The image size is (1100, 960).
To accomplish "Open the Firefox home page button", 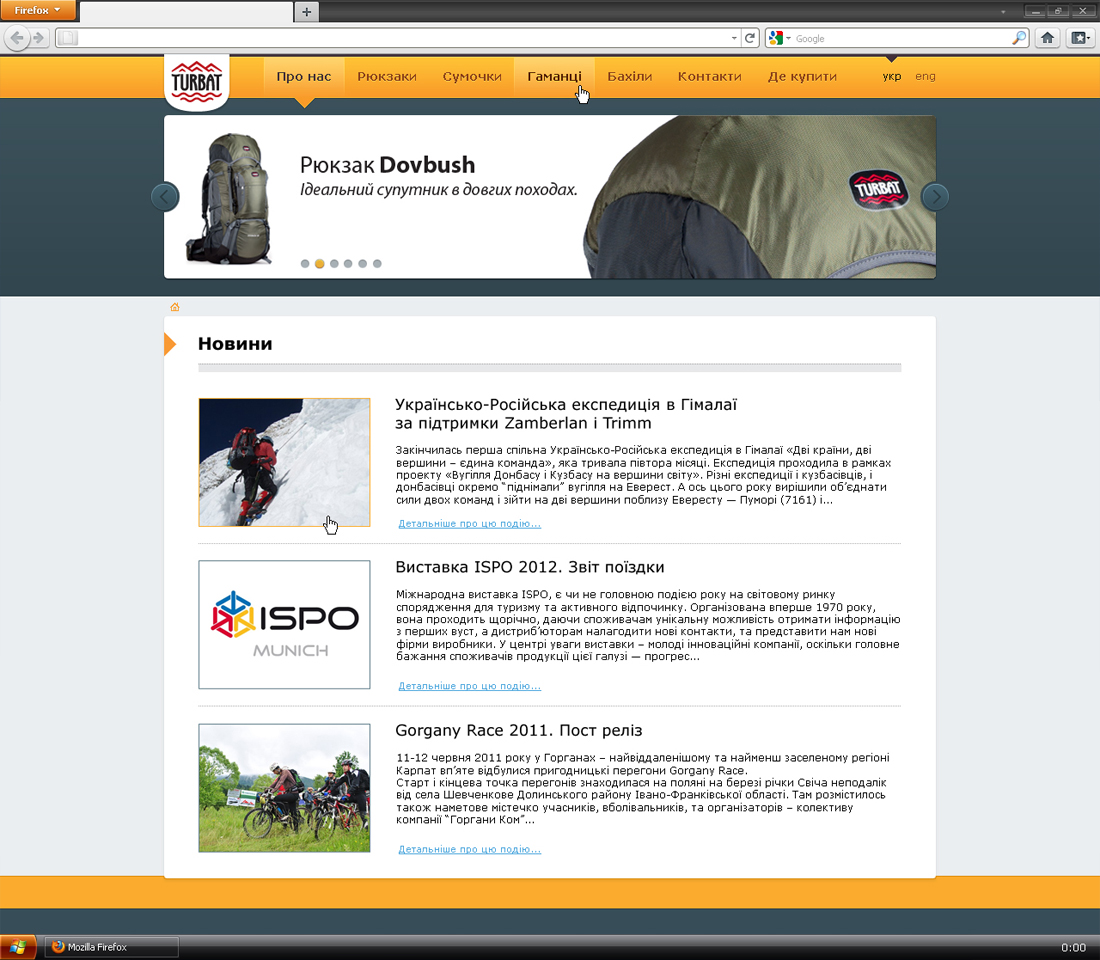I will point(1047,38).
